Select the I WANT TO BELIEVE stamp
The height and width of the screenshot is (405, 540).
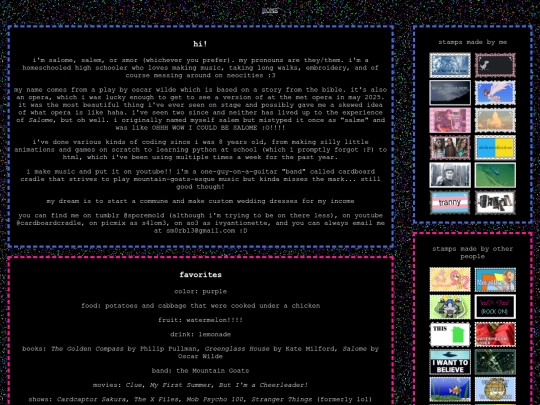[x=450, y=362]
